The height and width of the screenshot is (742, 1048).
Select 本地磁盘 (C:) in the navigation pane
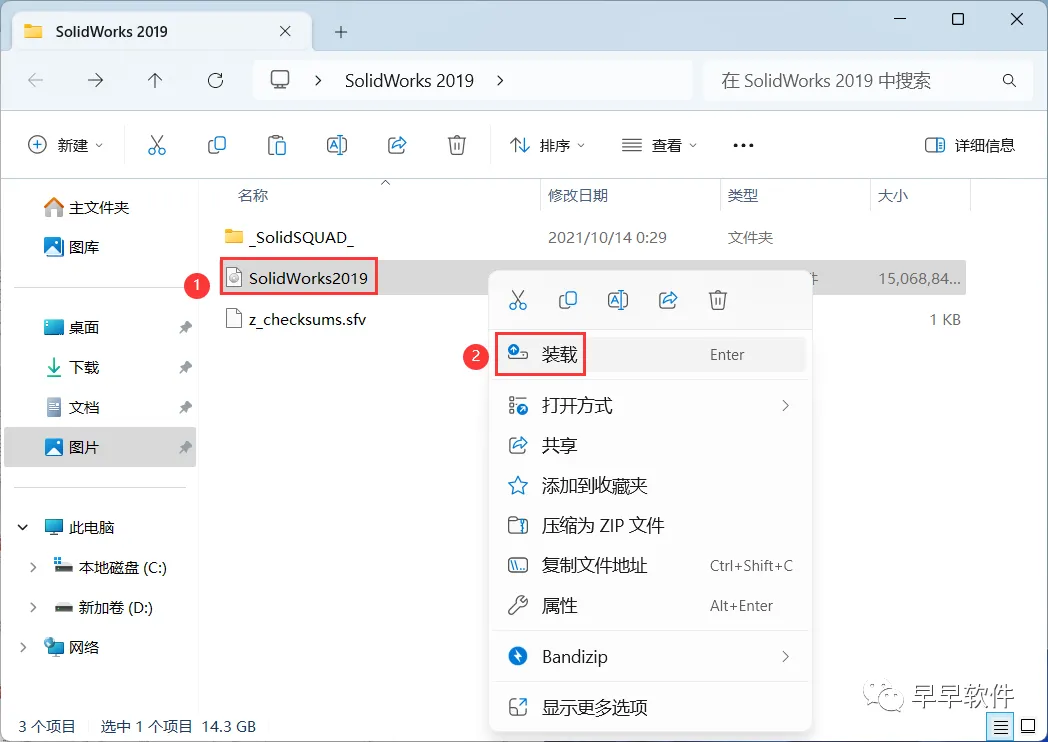(110, 568)
